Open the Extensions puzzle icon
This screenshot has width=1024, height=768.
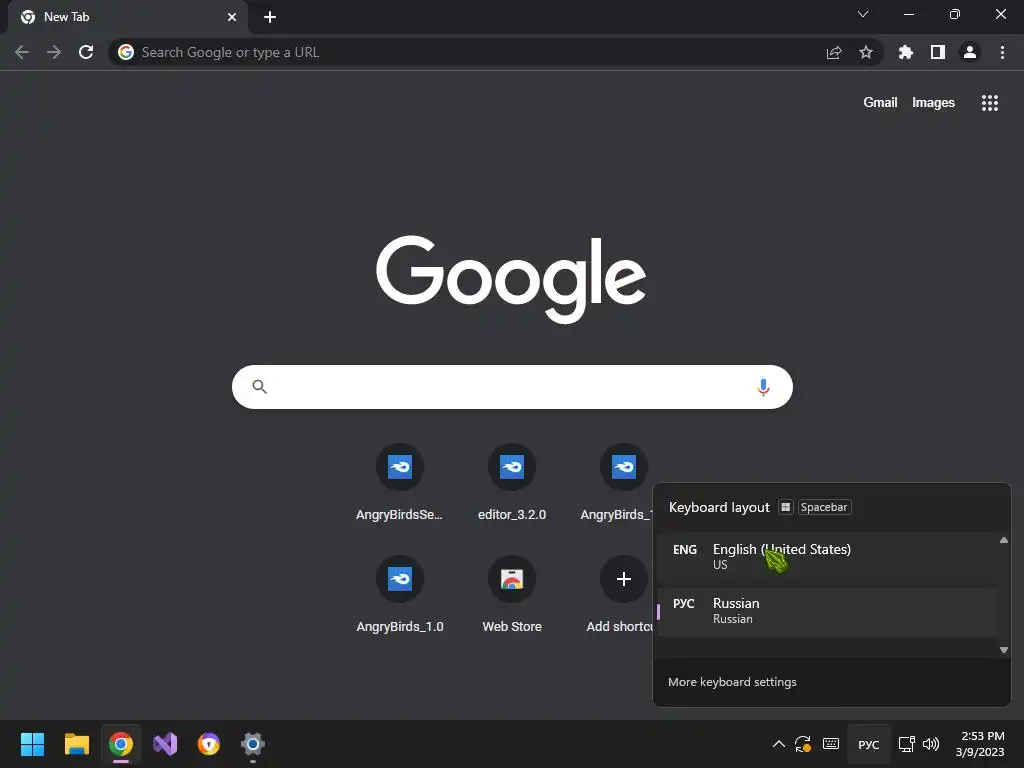[x=905, y=52]
